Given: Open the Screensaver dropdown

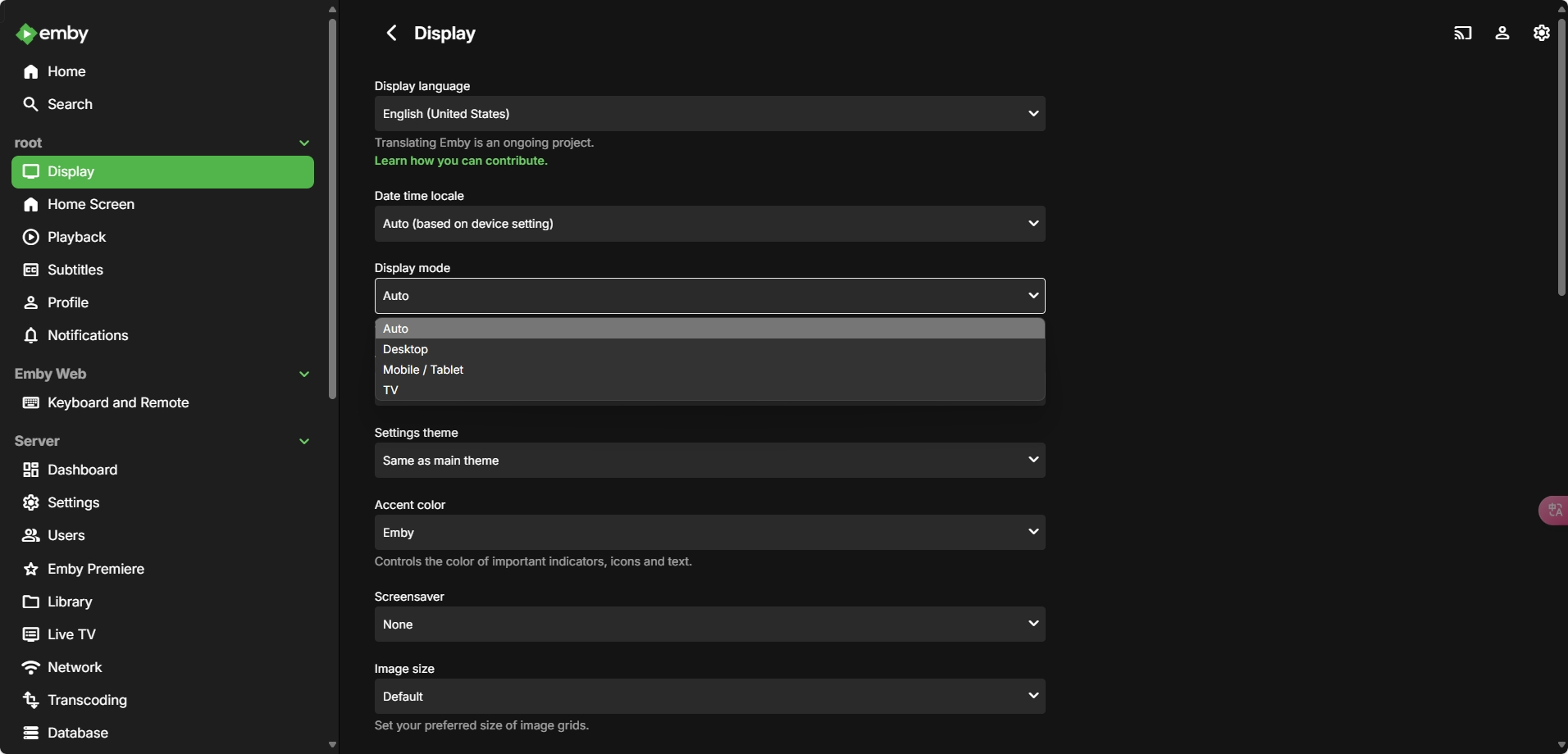Looking at the screenshot, I should (x=710, y=625).
